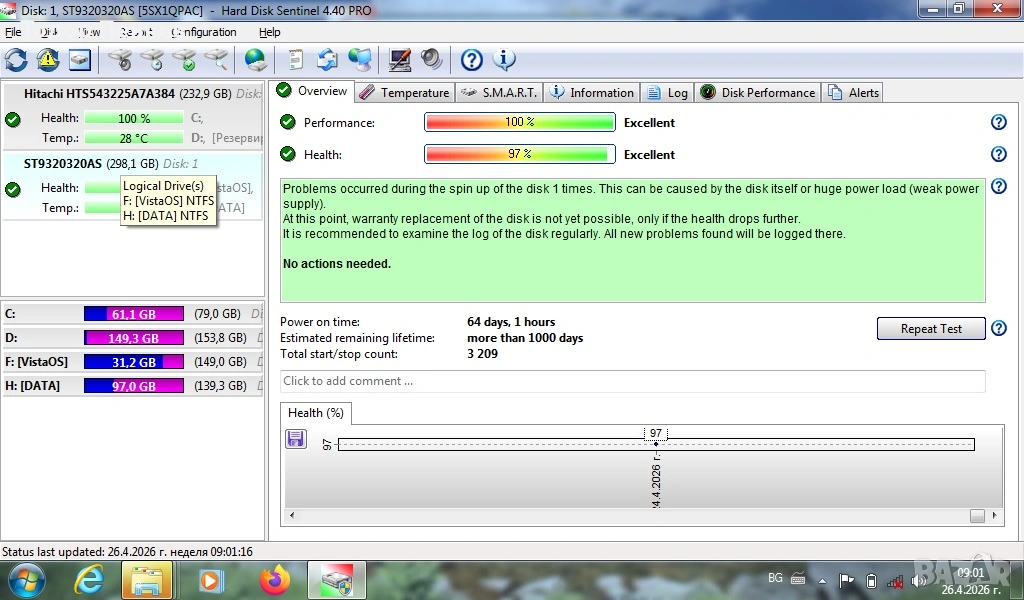The width and height of the screenshot is (1024, 600).
Task: Click help question mark beside Performance bar
Action: (997, 122)
